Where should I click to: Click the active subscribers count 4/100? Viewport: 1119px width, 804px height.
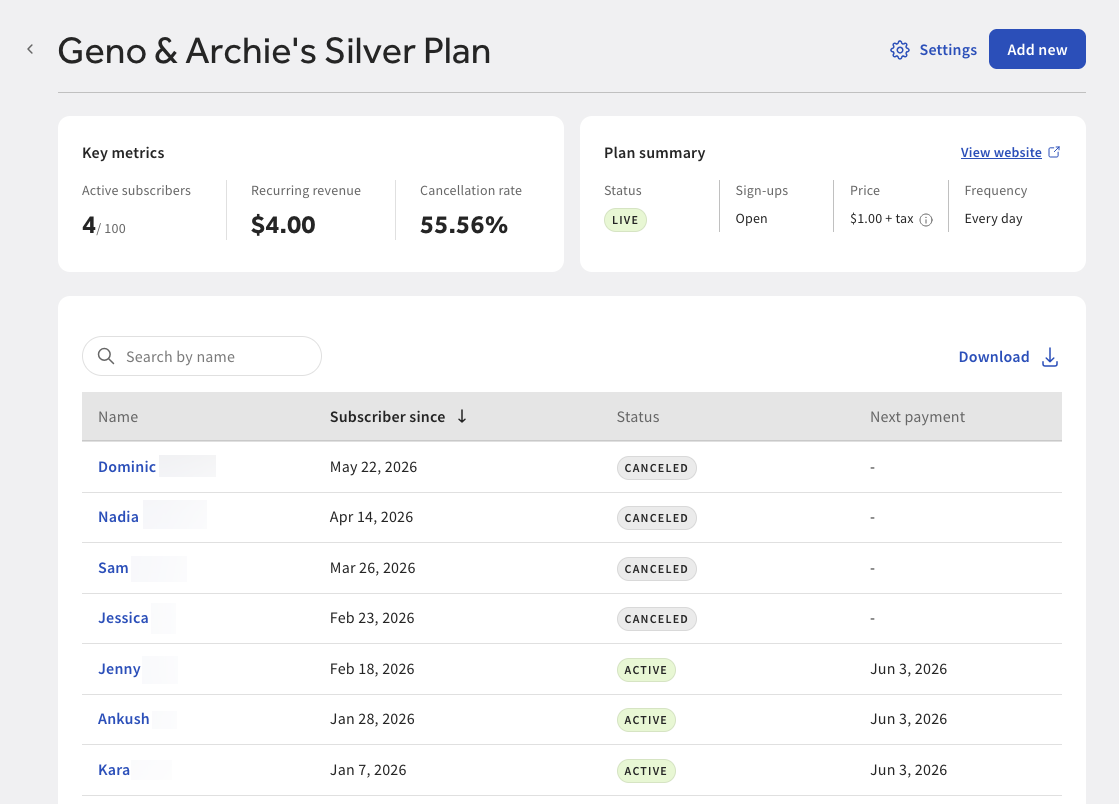(x=103, y=225)
